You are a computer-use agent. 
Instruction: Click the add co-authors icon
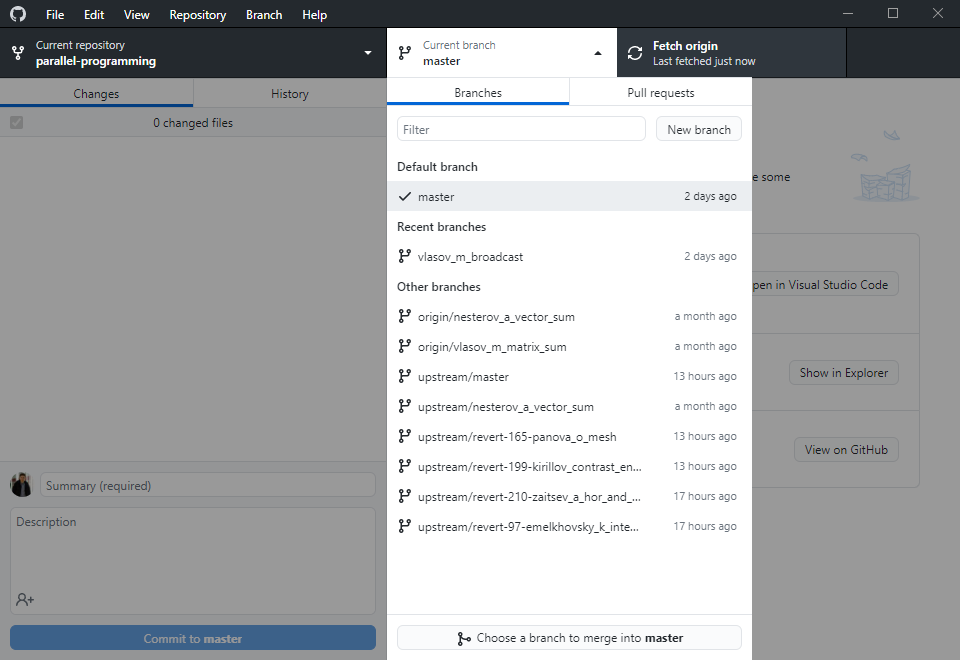(x=25, y=599)
